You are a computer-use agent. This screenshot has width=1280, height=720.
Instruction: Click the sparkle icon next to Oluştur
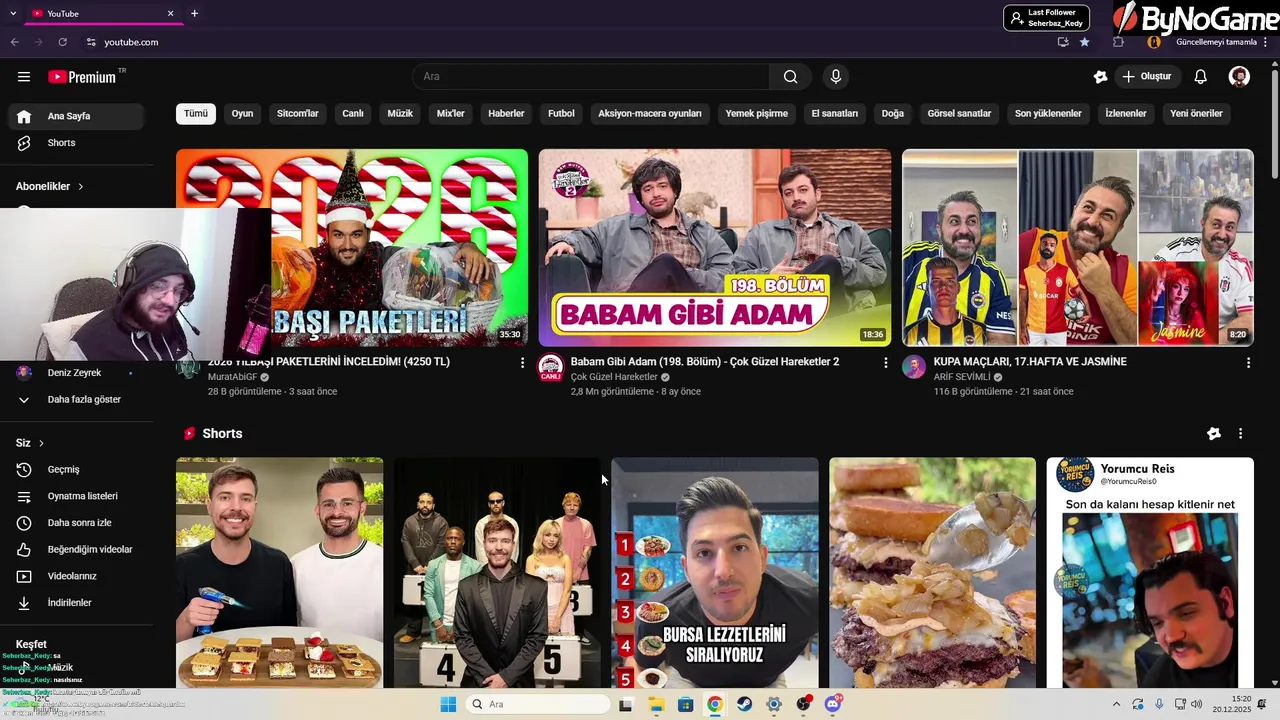[x=1101, y=77]
